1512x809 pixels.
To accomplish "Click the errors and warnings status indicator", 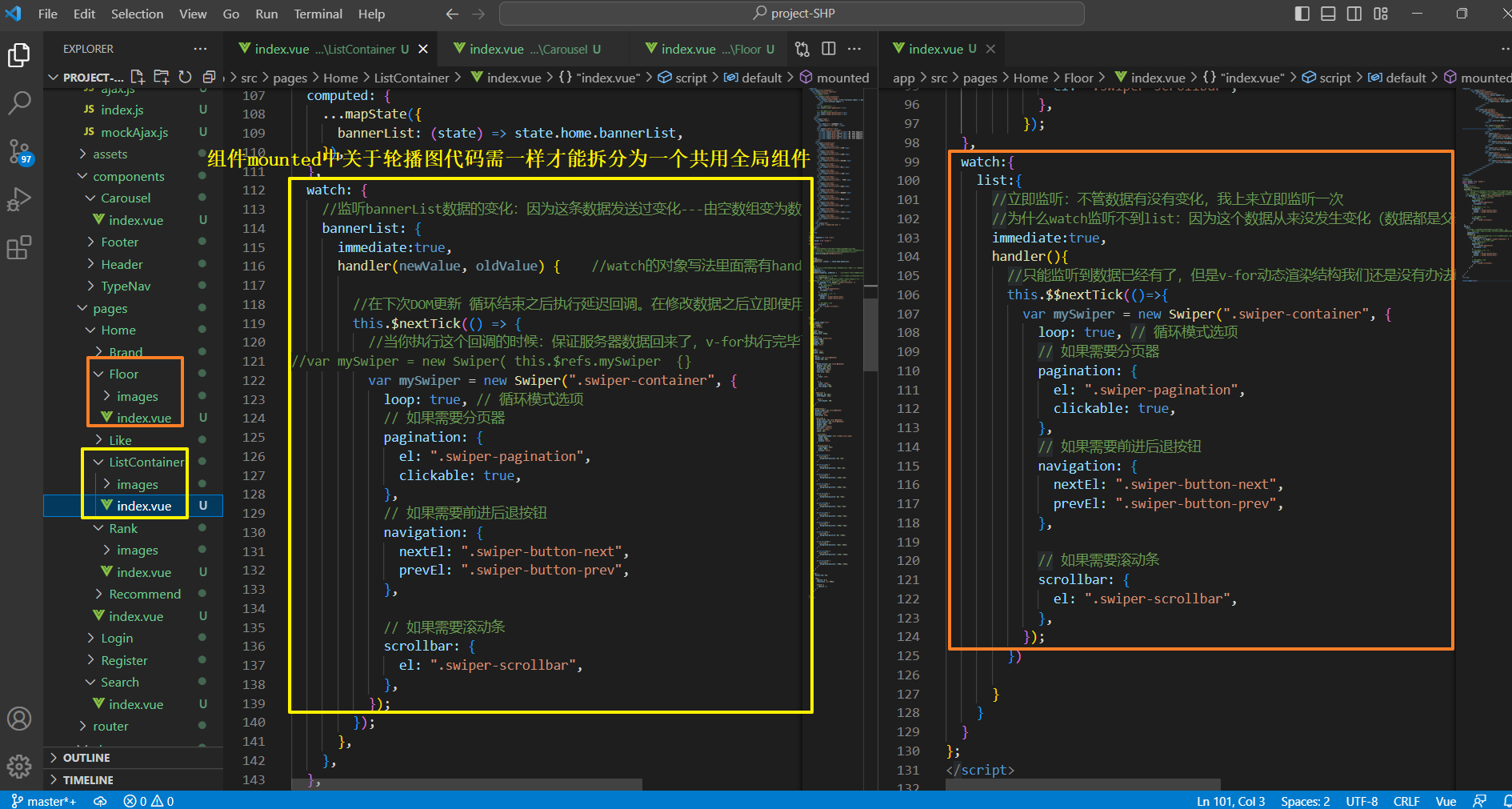I will 148,800.
